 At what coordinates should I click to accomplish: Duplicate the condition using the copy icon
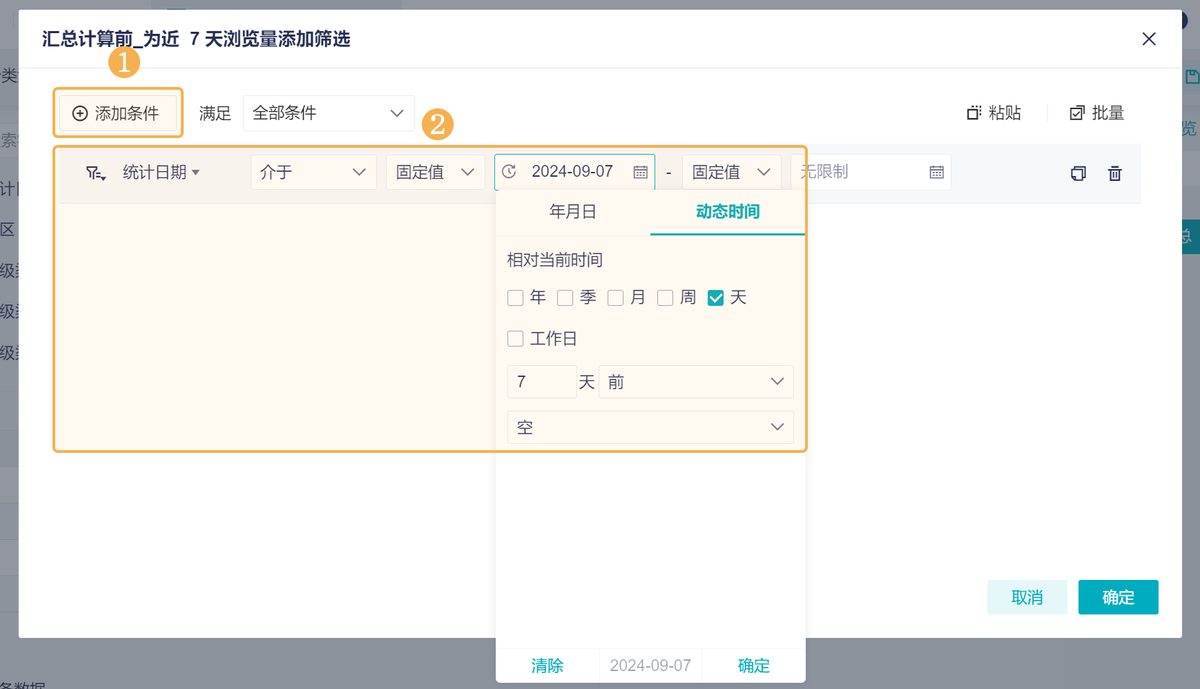tap(1078, 172)
